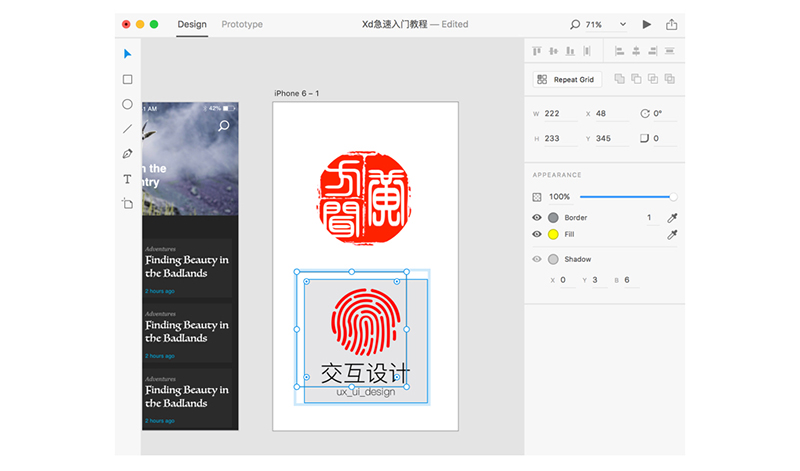Click the Repeat Grid button
The image size is (800, 471).
pyautogui.click(x=567, y=79)
